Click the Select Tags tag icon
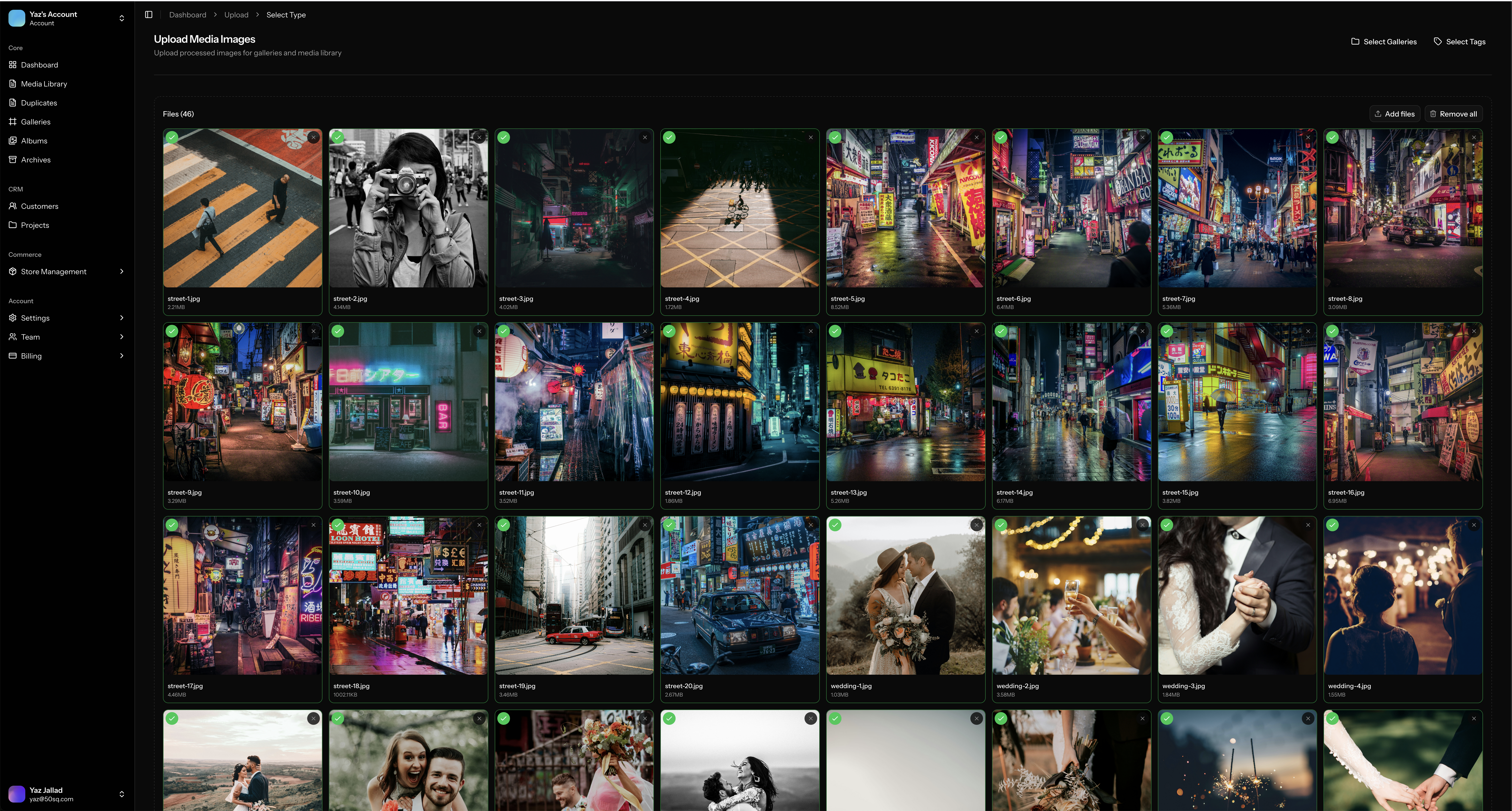This screenshot has width=1512, height=811. pos(1437,42)
